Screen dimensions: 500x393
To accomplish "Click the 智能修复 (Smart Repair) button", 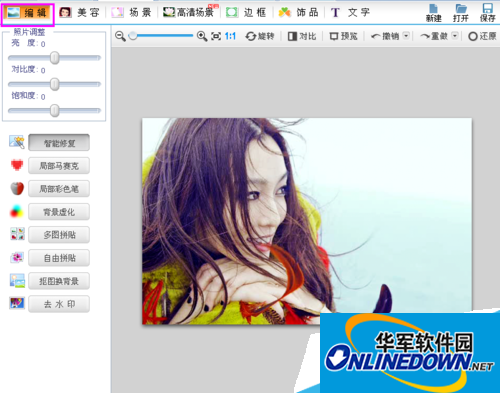I will point(59,143).
